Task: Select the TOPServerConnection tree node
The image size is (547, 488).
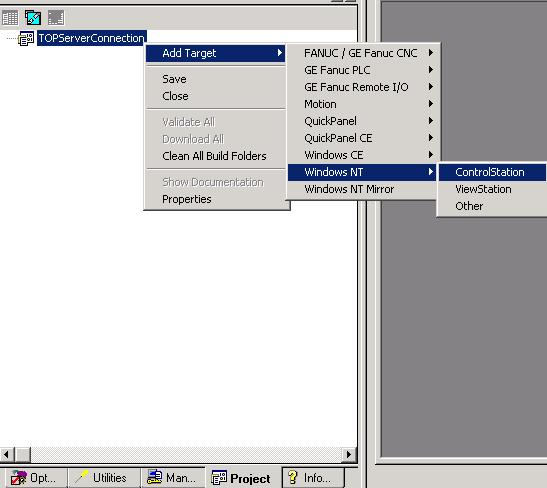Action: coord(91,38)
